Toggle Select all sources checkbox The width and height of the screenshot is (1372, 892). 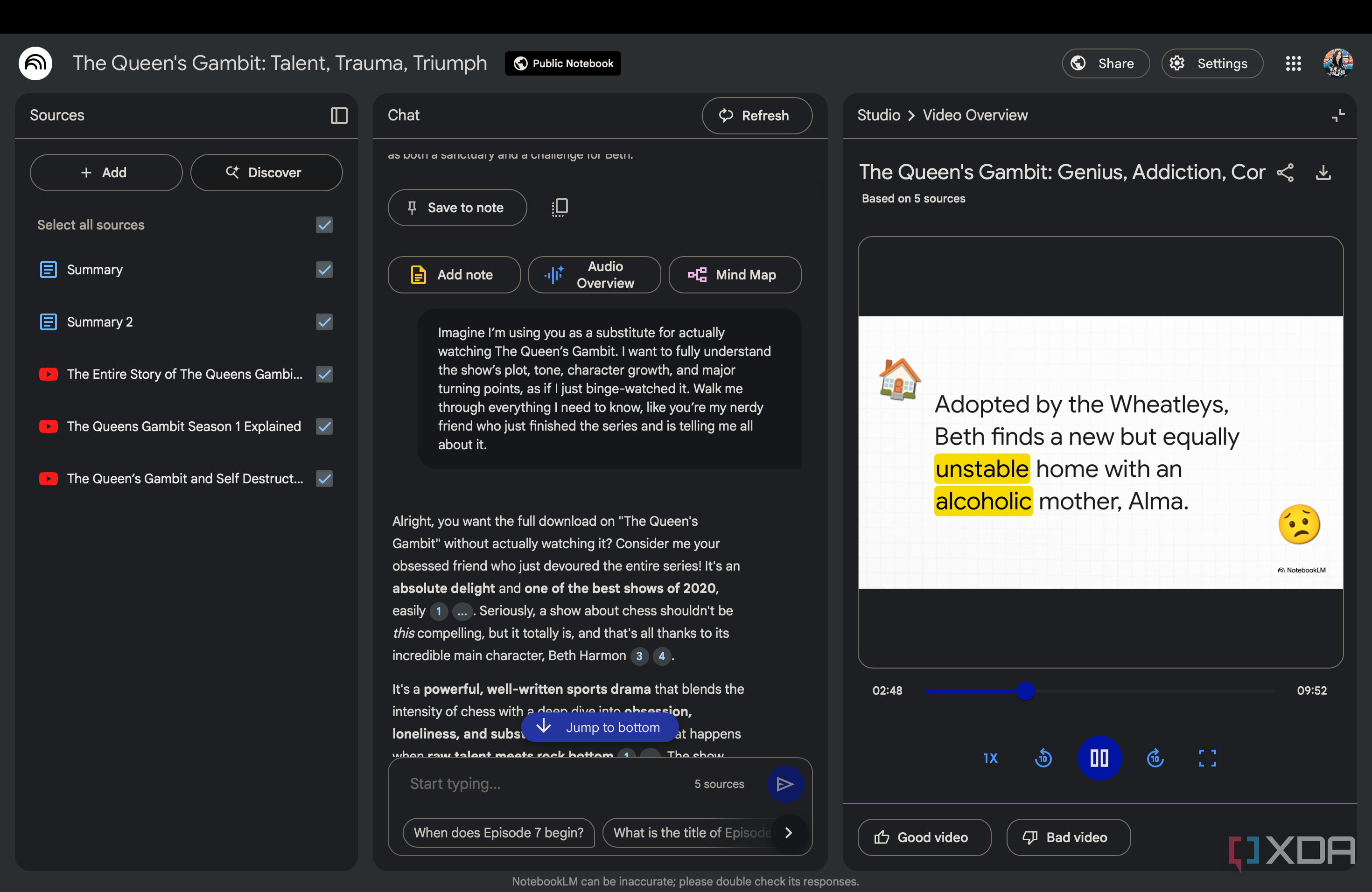pyautogui.click(x=324, y=225)
